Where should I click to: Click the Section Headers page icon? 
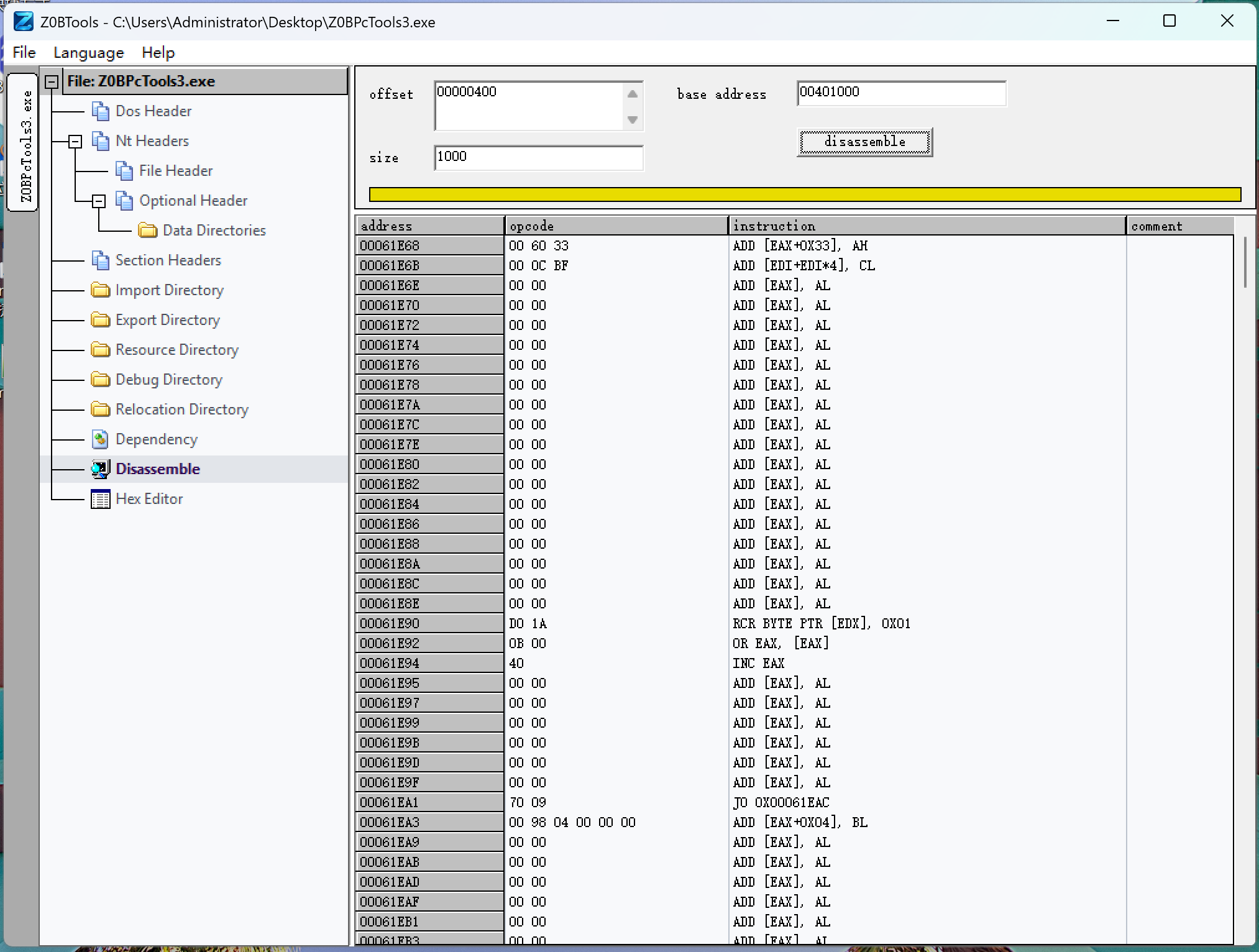[x=101, y=260]
